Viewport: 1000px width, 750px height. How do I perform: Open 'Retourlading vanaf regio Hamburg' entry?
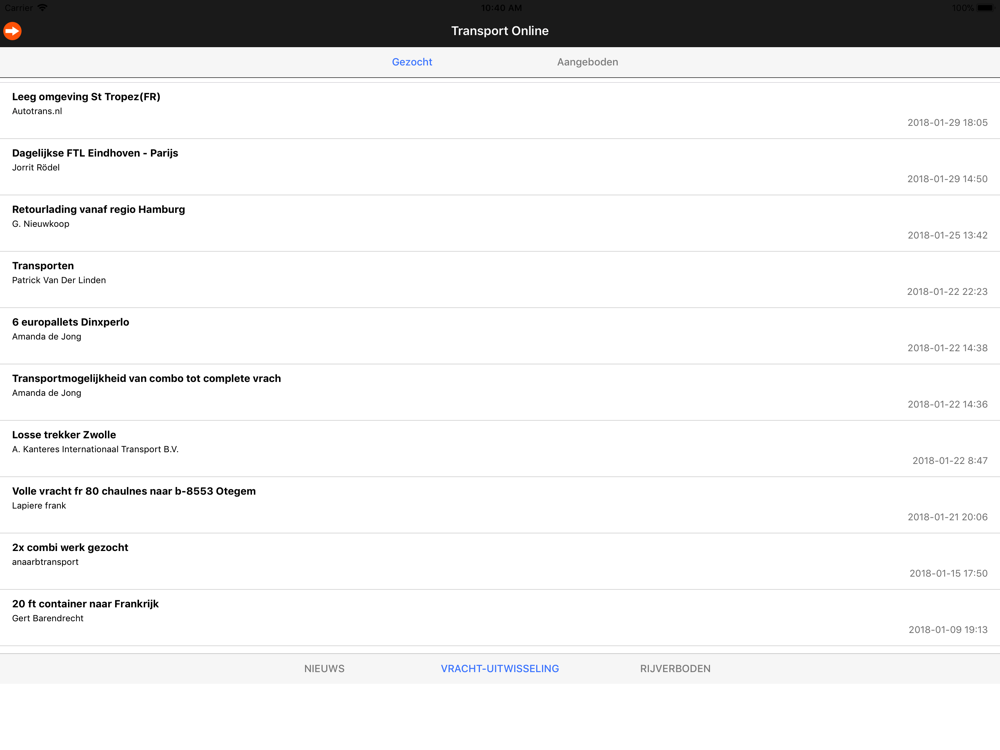500,223
